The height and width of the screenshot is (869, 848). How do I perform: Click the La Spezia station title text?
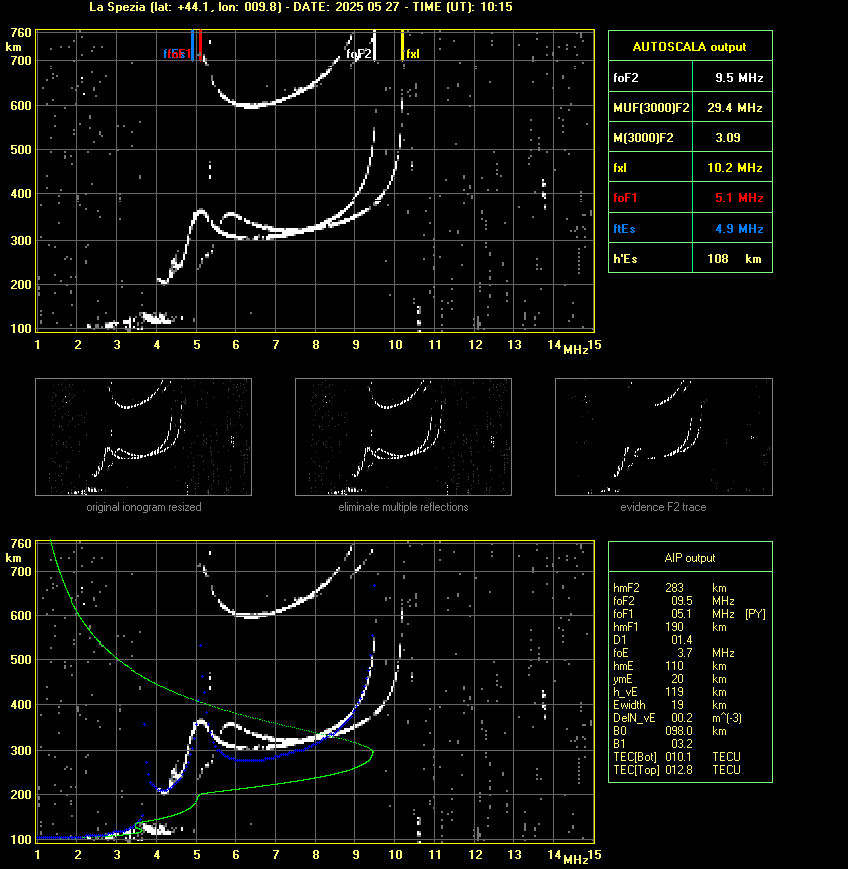pos(300,7)
